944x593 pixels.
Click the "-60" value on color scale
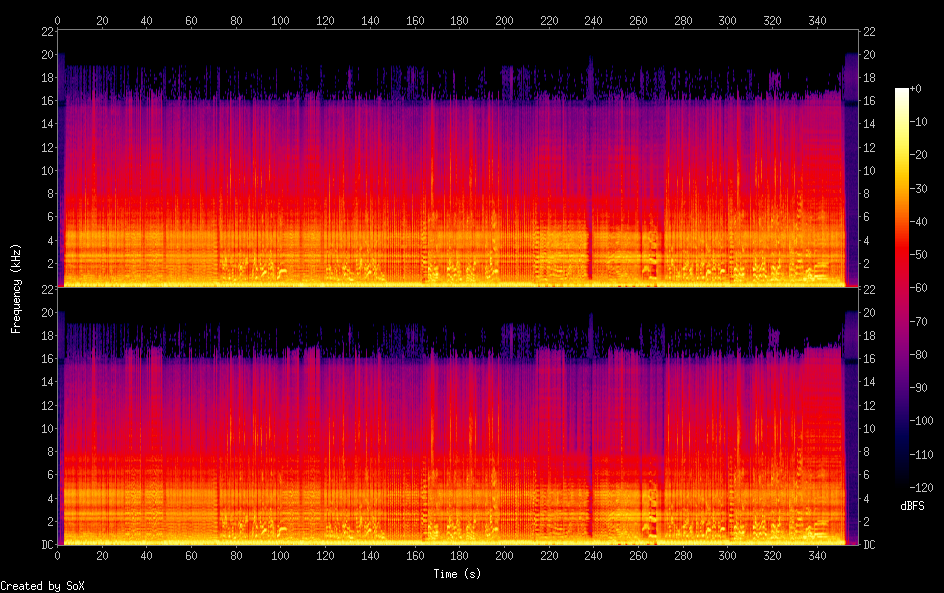918,288
